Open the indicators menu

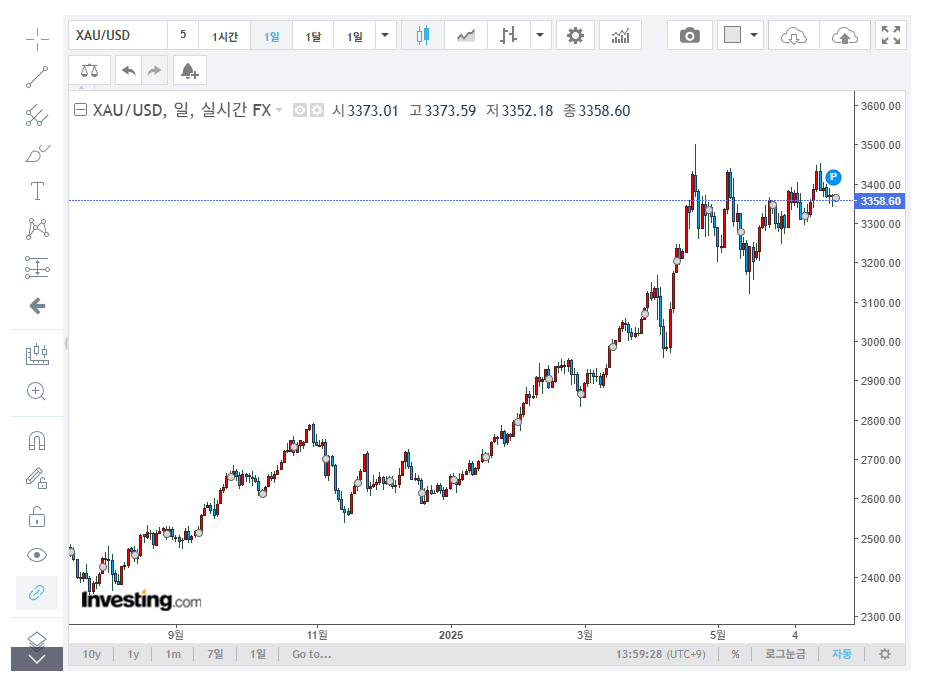pyautogui.click(x=621, y=35)
